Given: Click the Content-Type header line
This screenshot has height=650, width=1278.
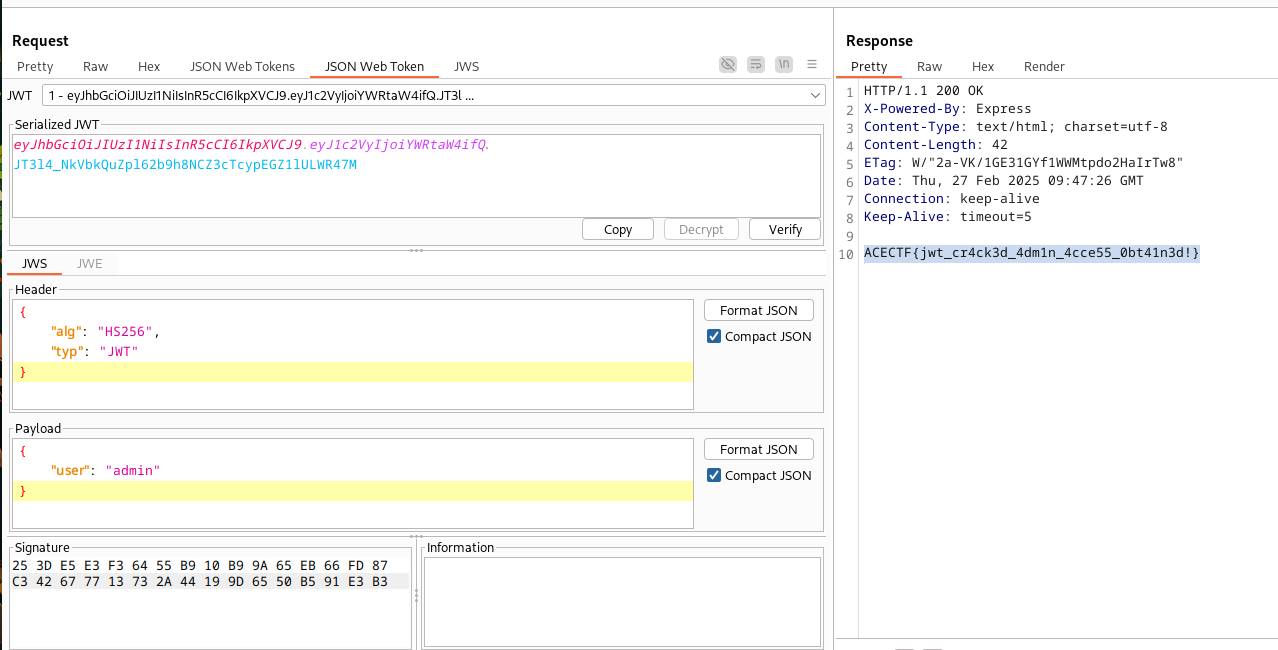Looking at the screenshot, I should pyautogui.click(x=1016, y=127).
